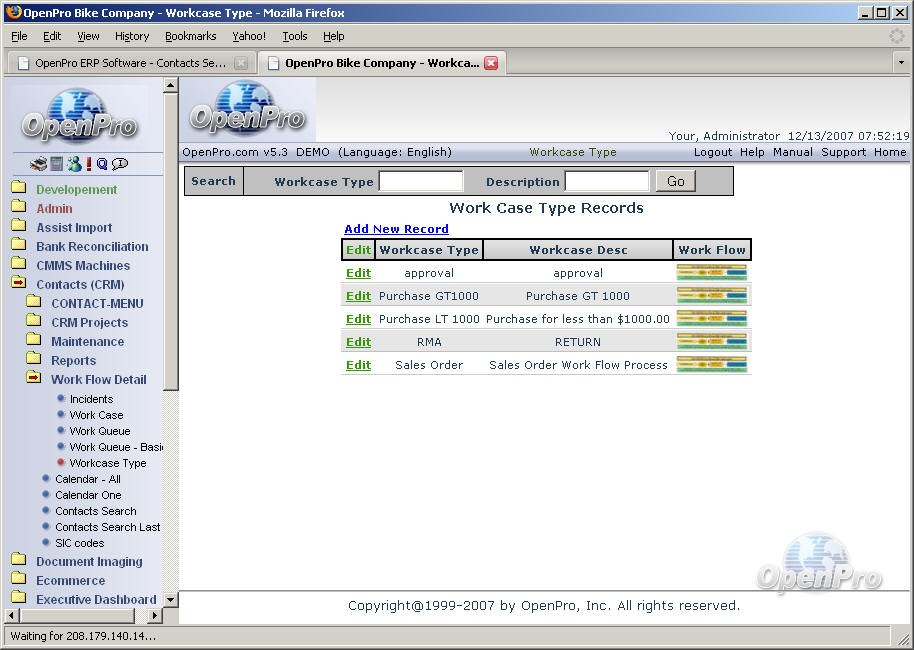Screen dimensions: 914x650
Task: Click the Logout link
Action: point(713,152)
